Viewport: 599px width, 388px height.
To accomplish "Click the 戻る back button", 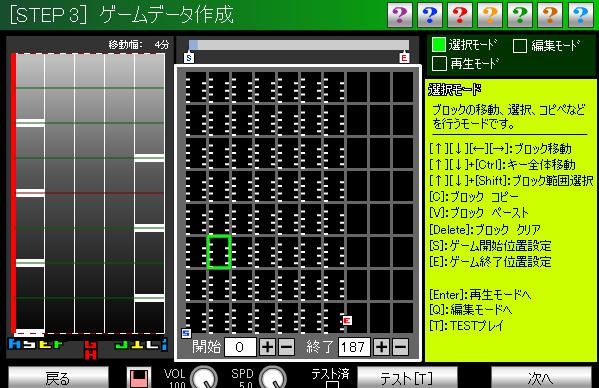I will tap(58, 378).
